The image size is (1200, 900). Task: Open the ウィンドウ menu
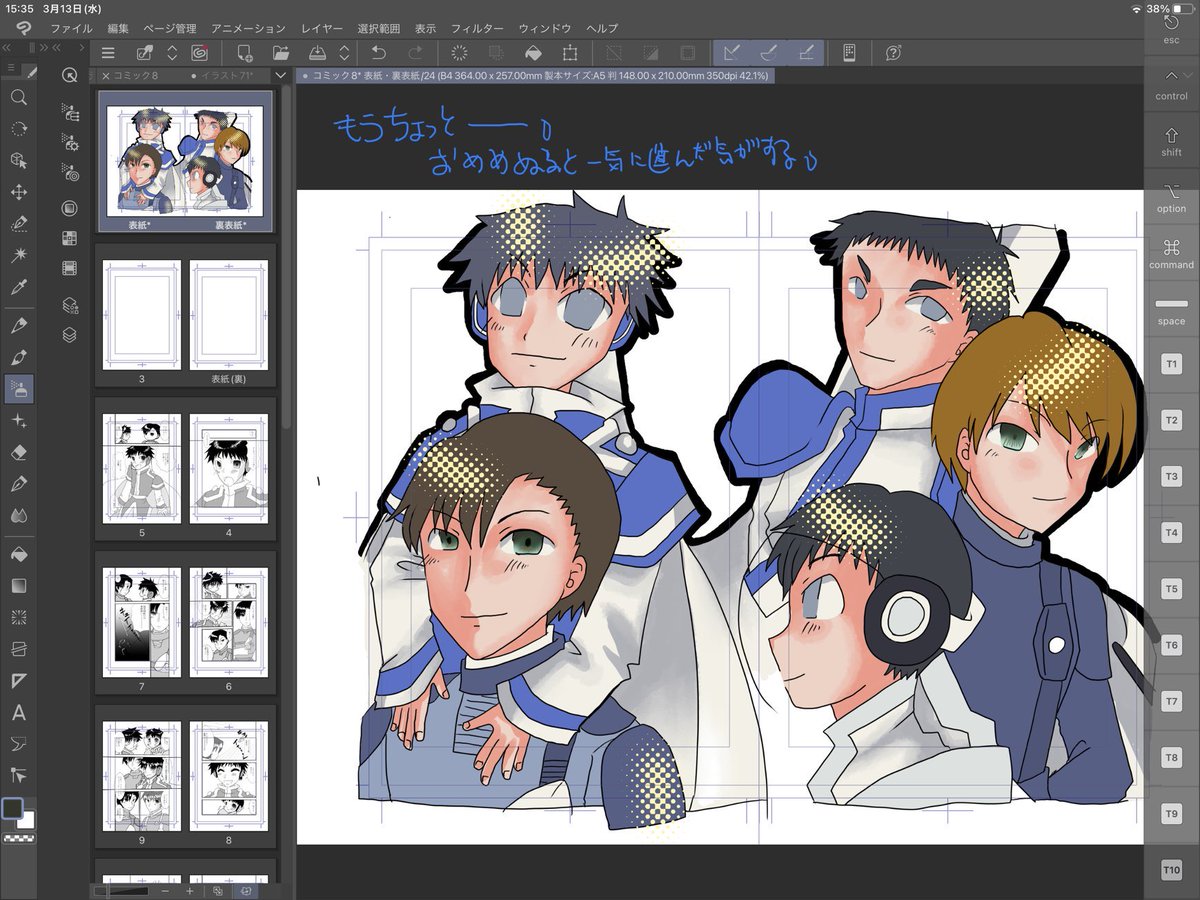(547, 29)
